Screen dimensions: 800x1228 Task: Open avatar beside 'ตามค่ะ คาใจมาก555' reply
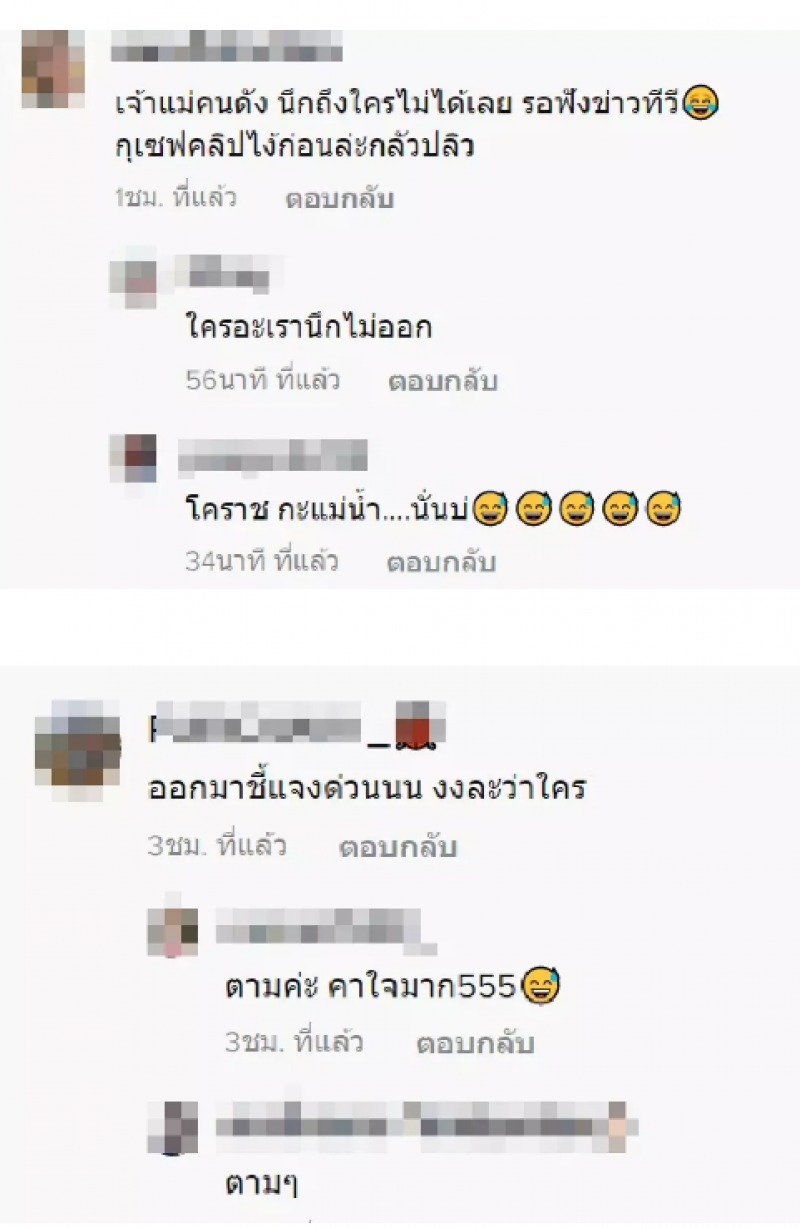173,931
